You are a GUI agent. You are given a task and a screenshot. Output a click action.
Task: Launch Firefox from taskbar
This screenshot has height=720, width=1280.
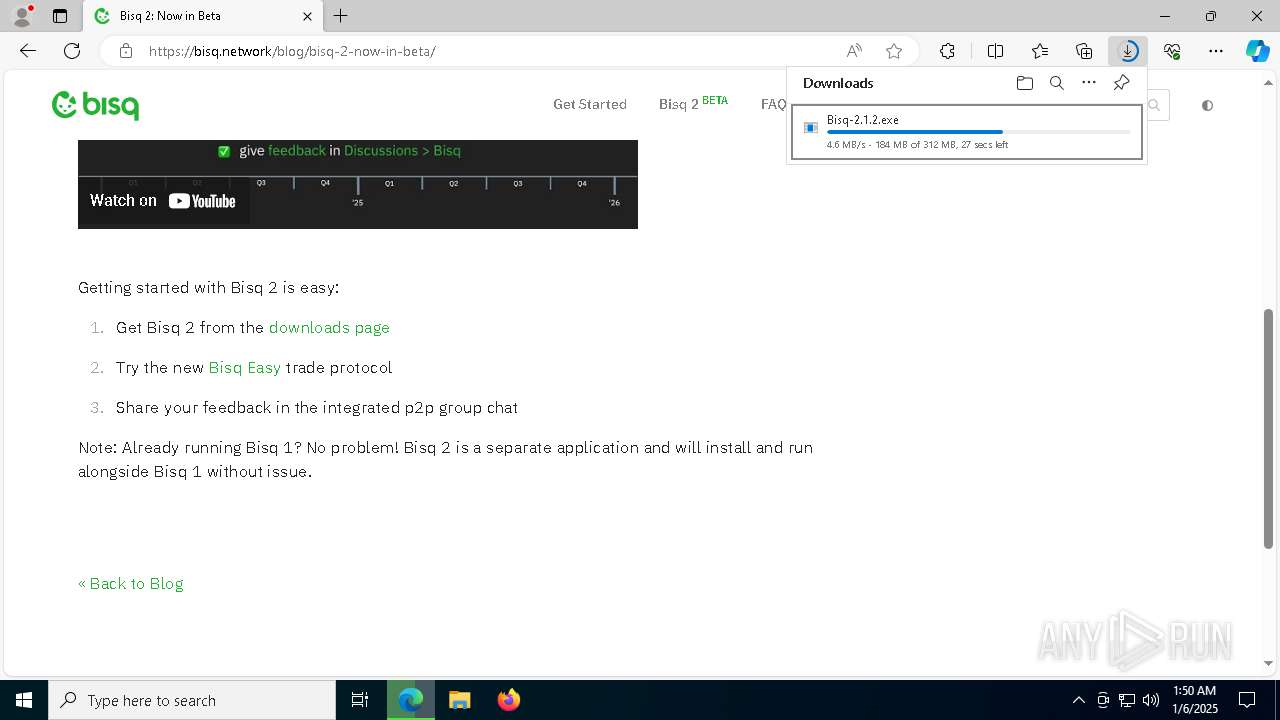point(509,700)
